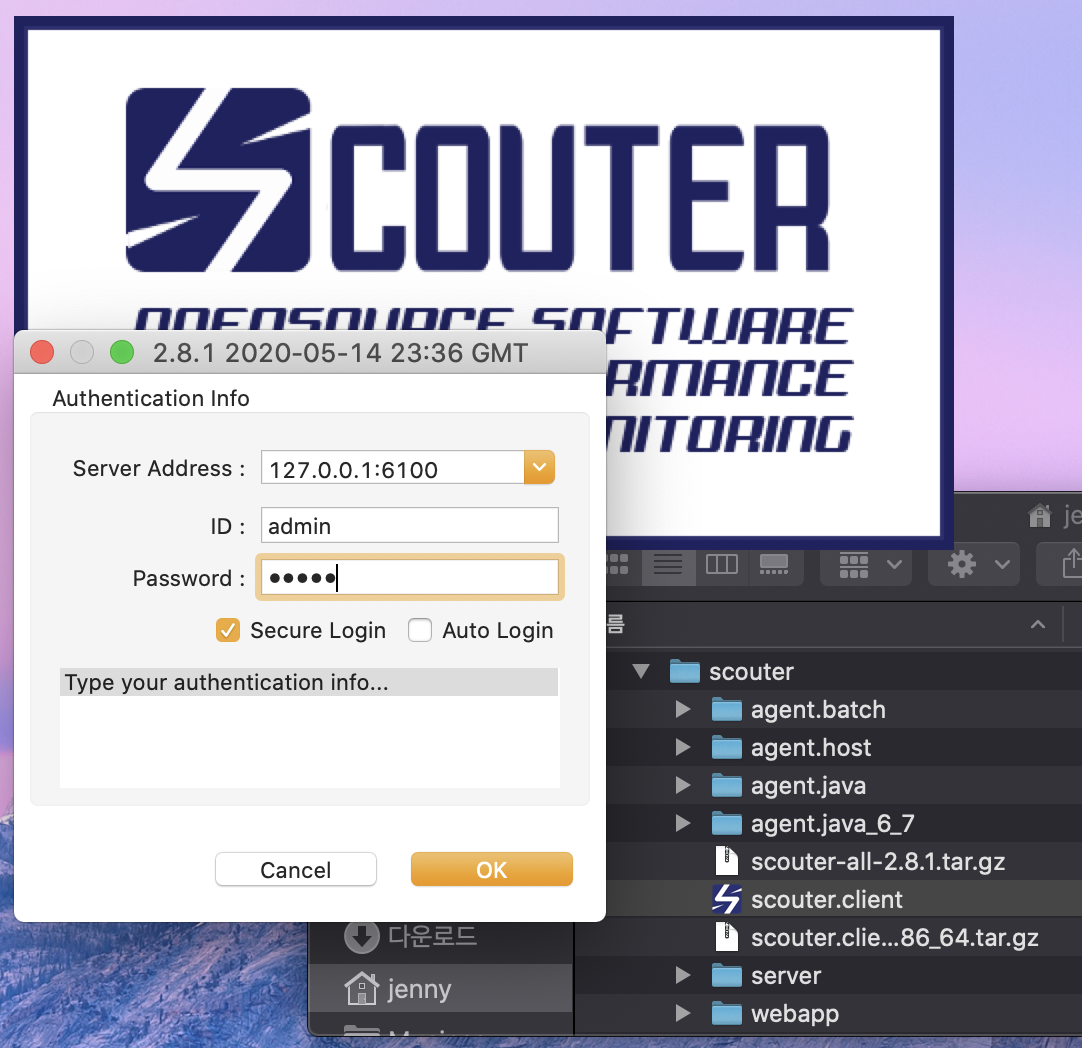Click the green zoom button of dialog

pos(122,352)
